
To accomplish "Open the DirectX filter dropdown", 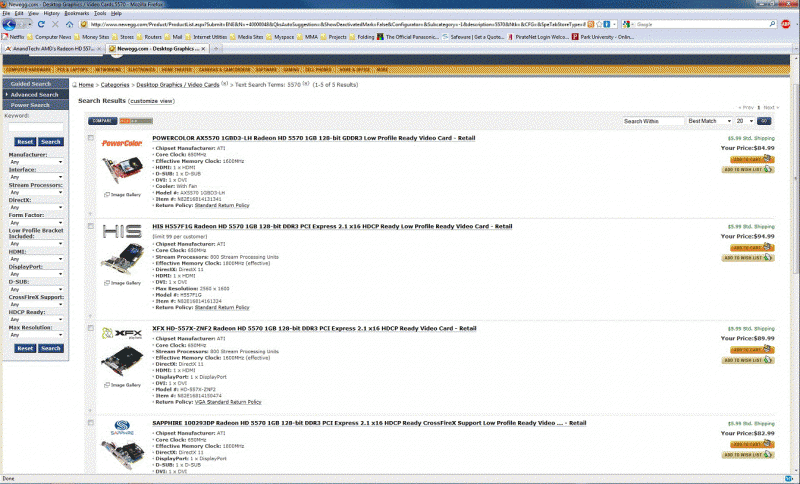I will point(36,208).
